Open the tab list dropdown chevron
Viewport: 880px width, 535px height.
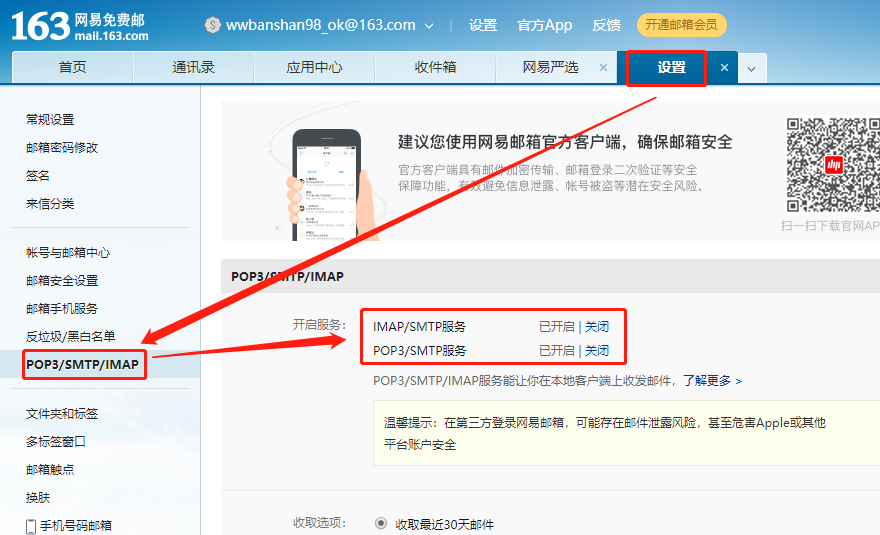click(x=751, y=69)
